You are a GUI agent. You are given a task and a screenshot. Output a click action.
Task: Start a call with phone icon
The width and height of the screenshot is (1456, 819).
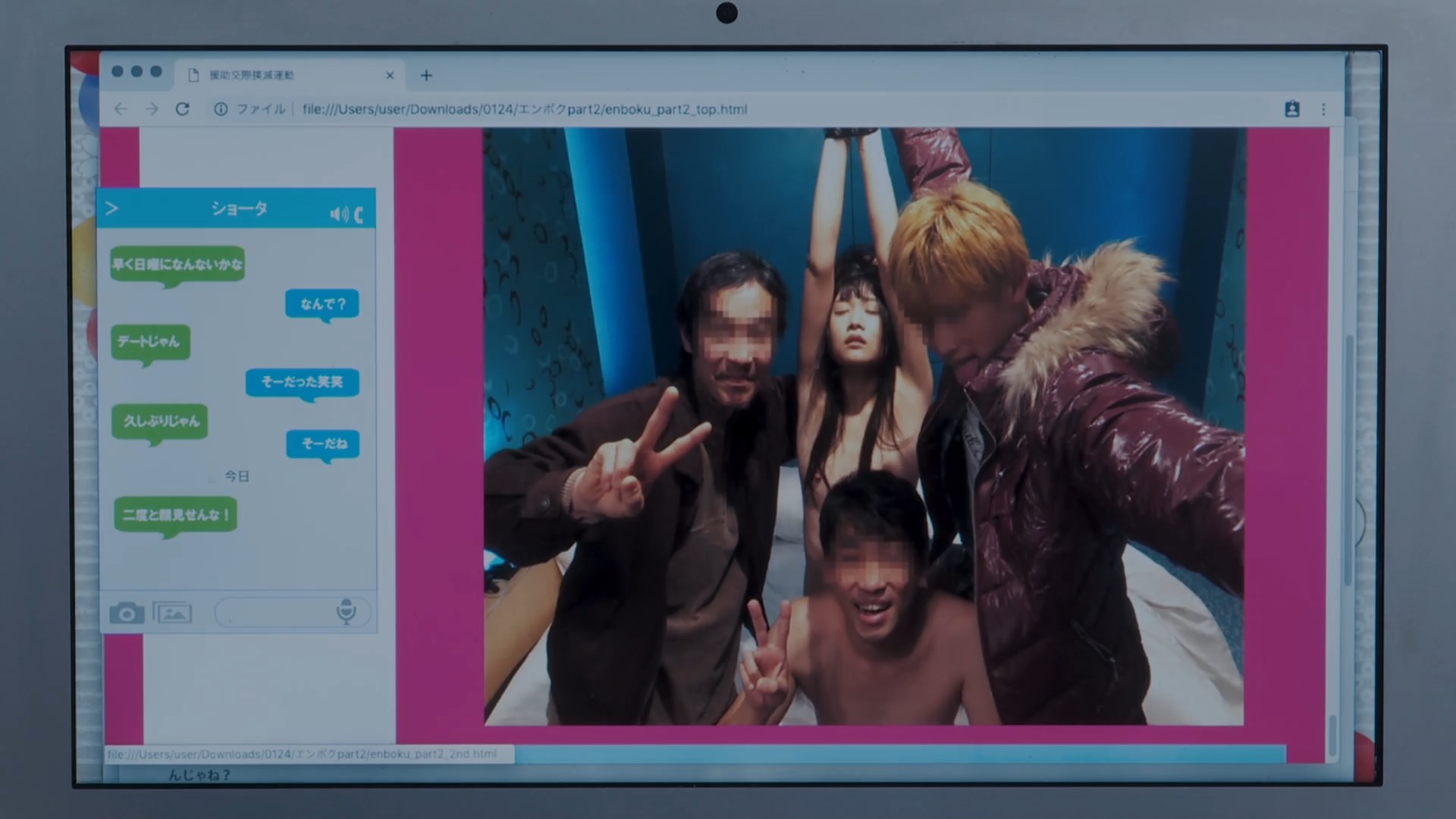(x=359, y=215)
